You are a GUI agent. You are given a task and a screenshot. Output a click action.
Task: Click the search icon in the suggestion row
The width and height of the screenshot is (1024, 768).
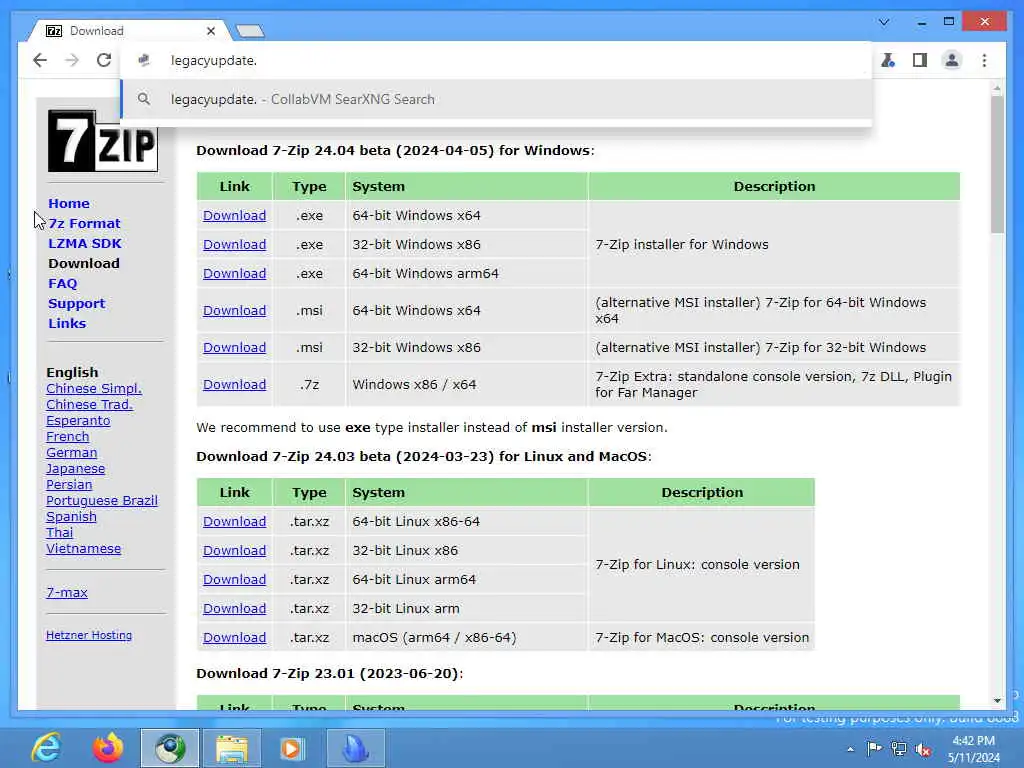tap(144, 99)
